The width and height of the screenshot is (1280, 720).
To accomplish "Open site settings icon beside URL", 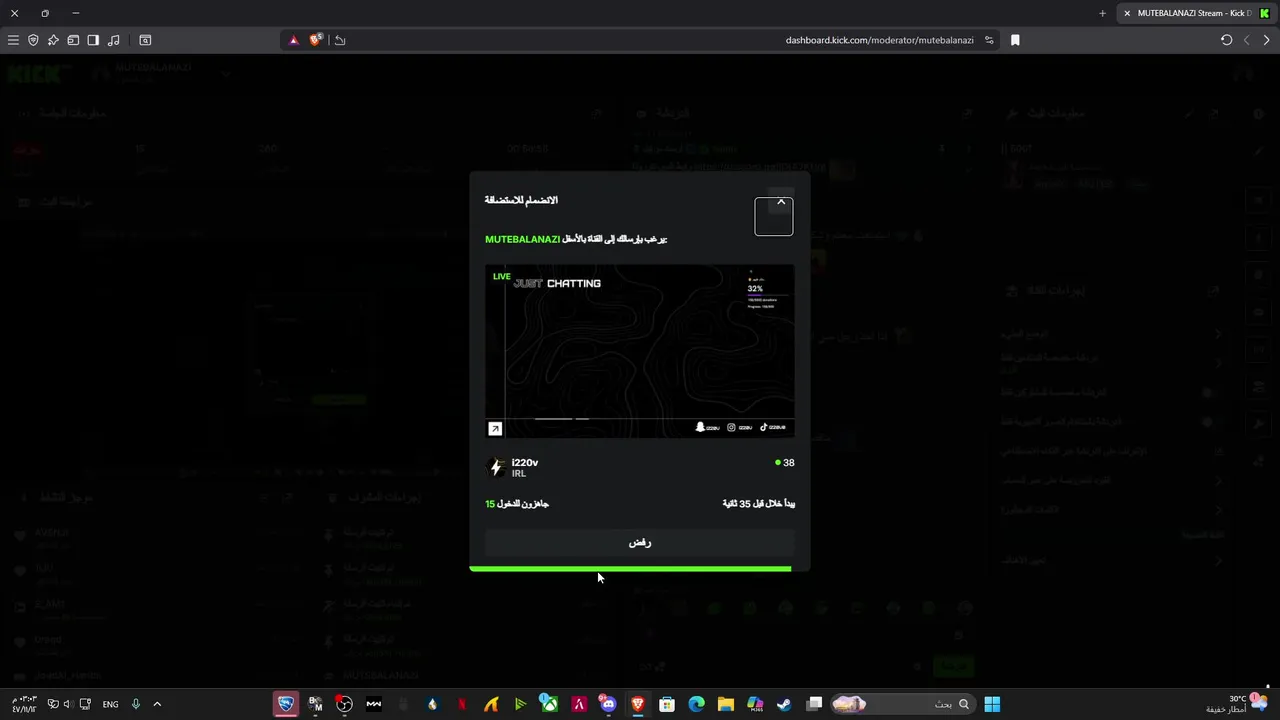I will [x=989, y=40].
